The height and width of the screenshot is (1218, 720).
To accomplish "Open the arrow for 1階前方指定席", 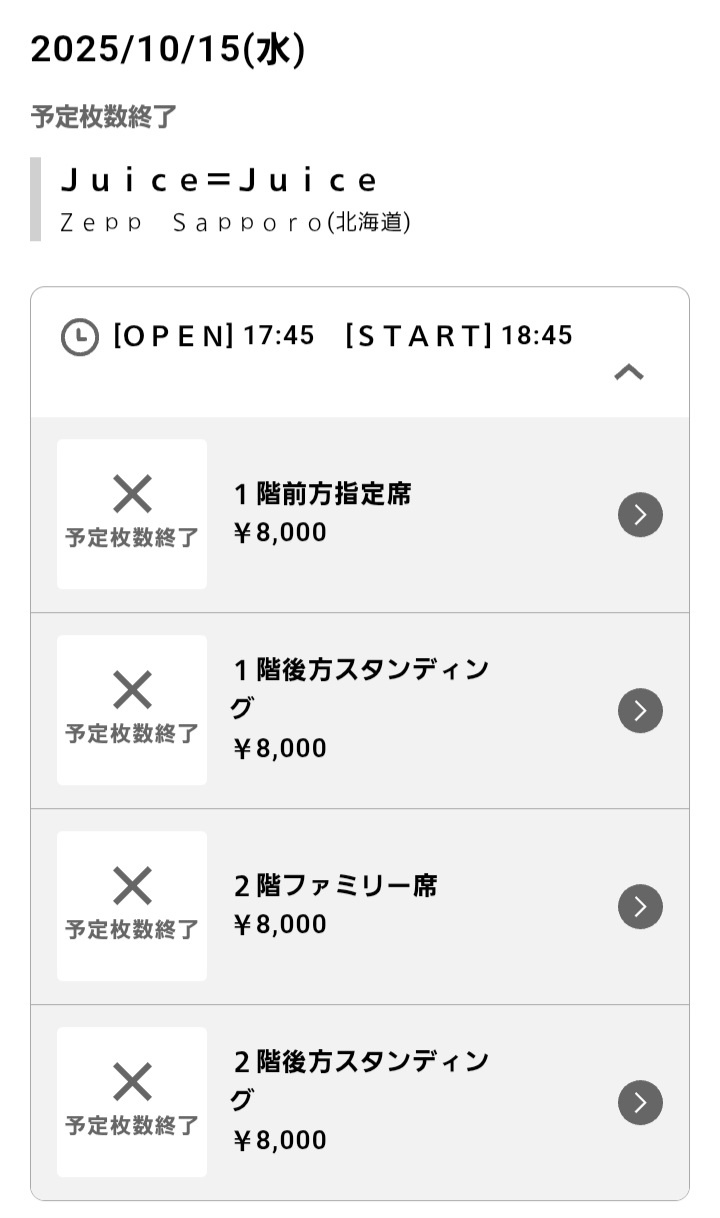I will pos(640,515).
